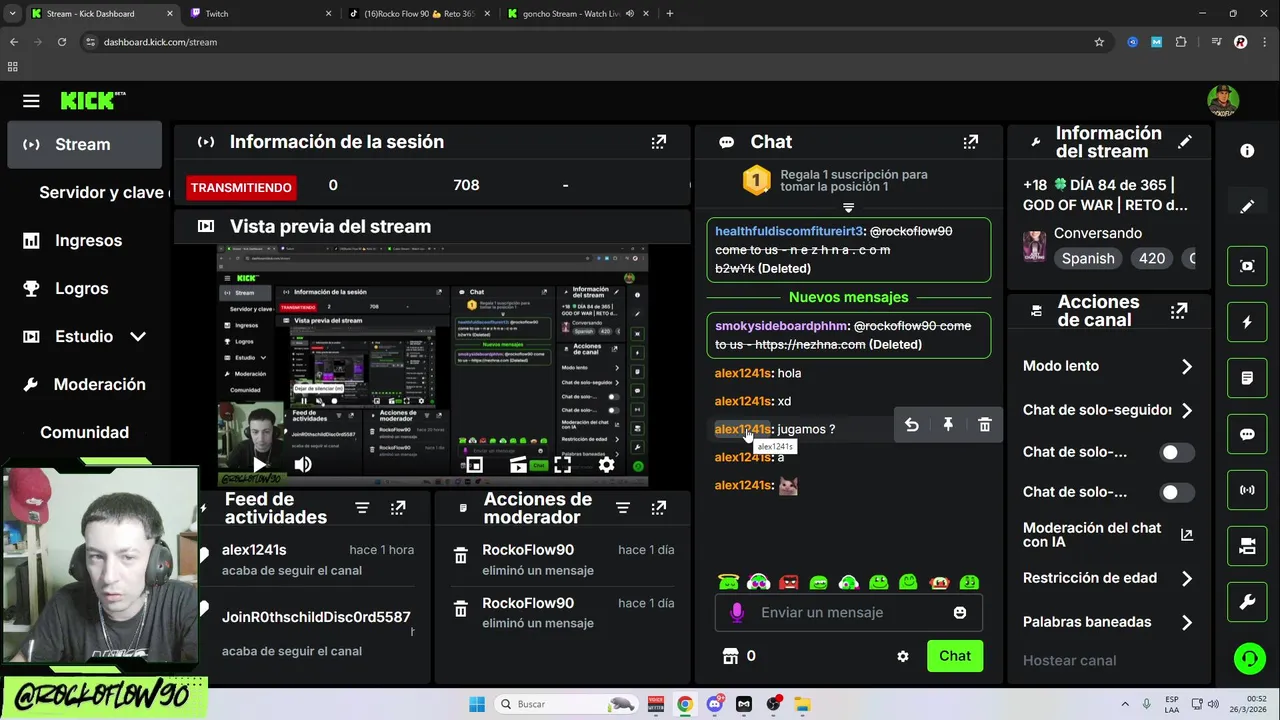Screen dimensions: 1280x720
Task: Click the broadcast signal icon in the right sidebar
Action: tap(1247, 490)
